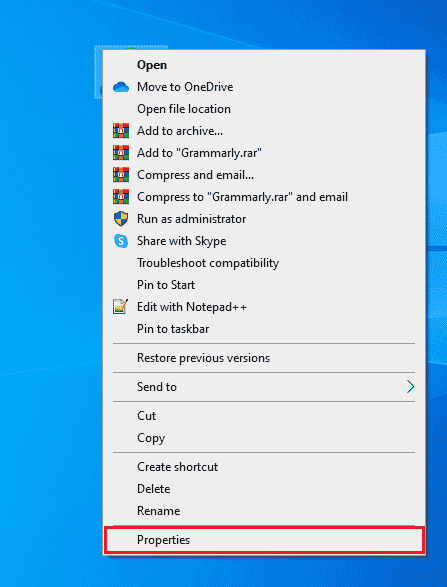The image size is (447, 587).
Task: Click WinRAR icon next to Add to "Grammarly.rar"
Action: click(121, 153)
